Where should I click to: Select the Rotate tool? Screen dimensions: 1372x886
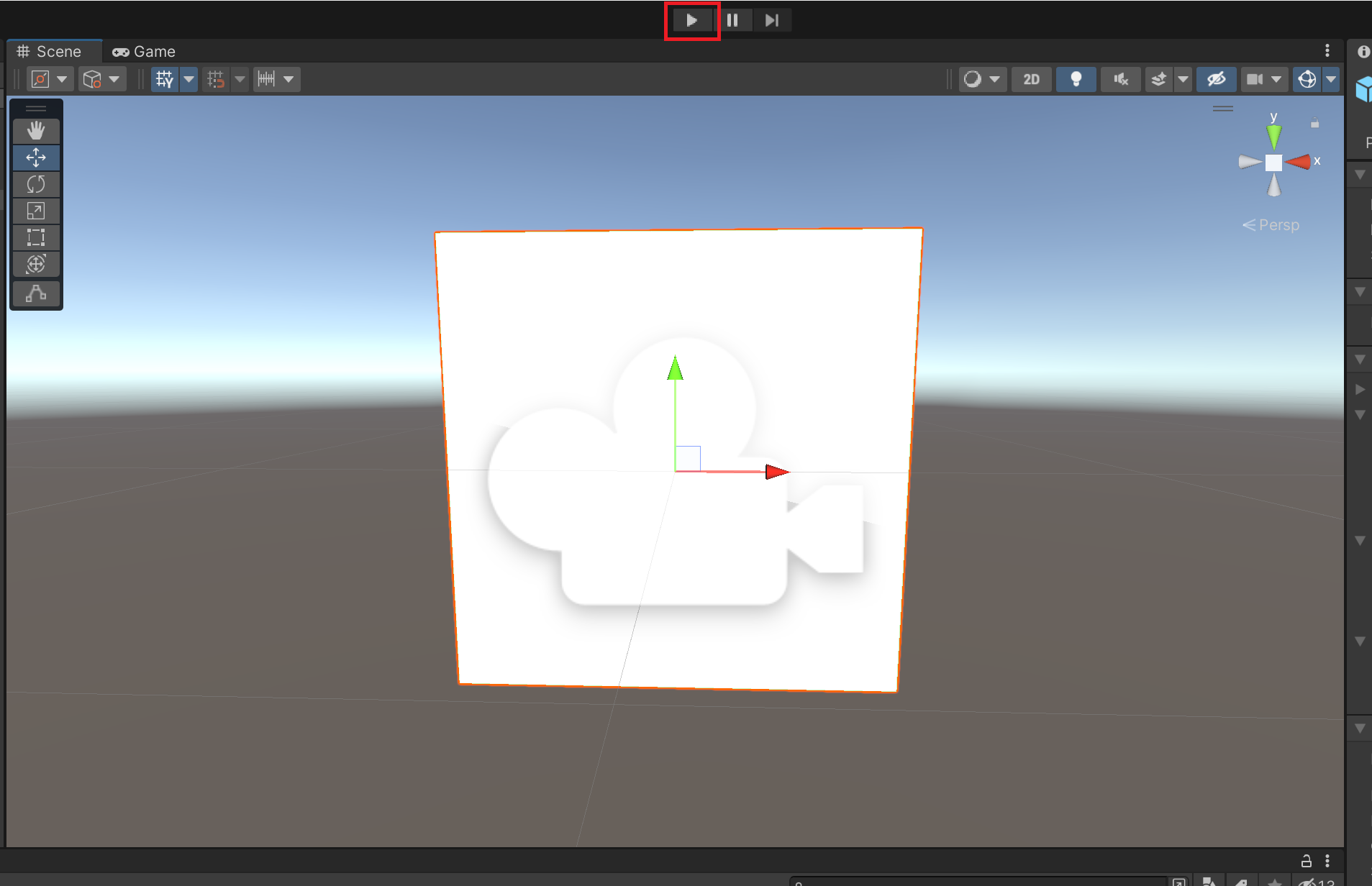(x=36, y=184)
